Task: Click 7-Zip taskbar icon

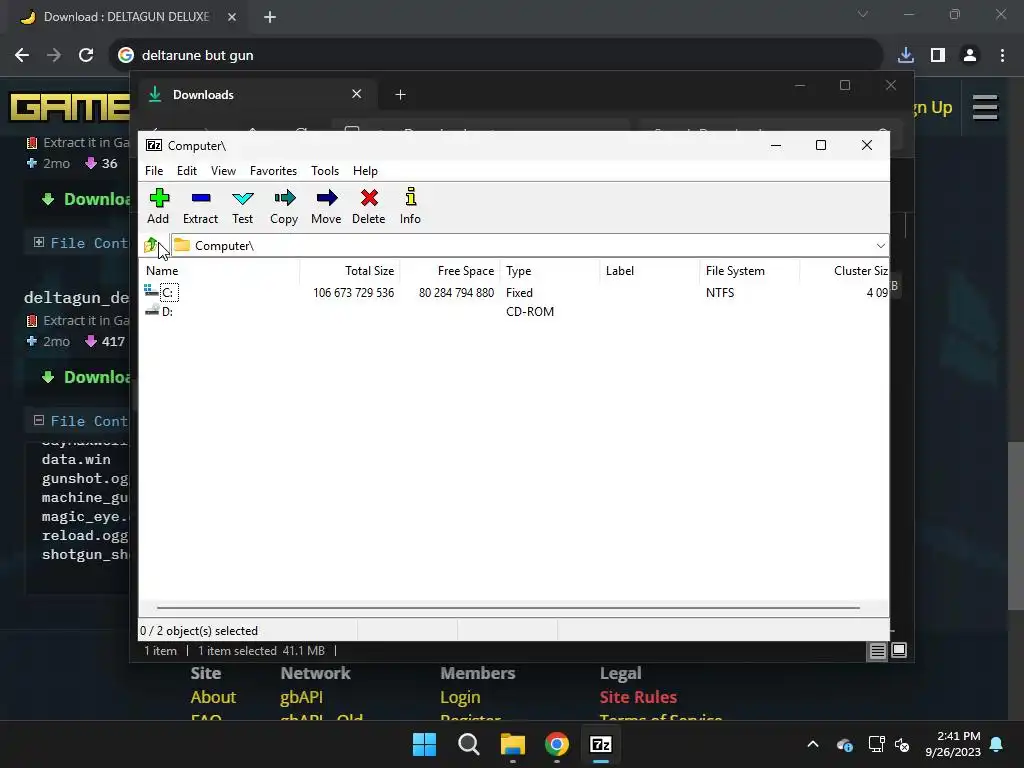Action: [x=600, y=744]
